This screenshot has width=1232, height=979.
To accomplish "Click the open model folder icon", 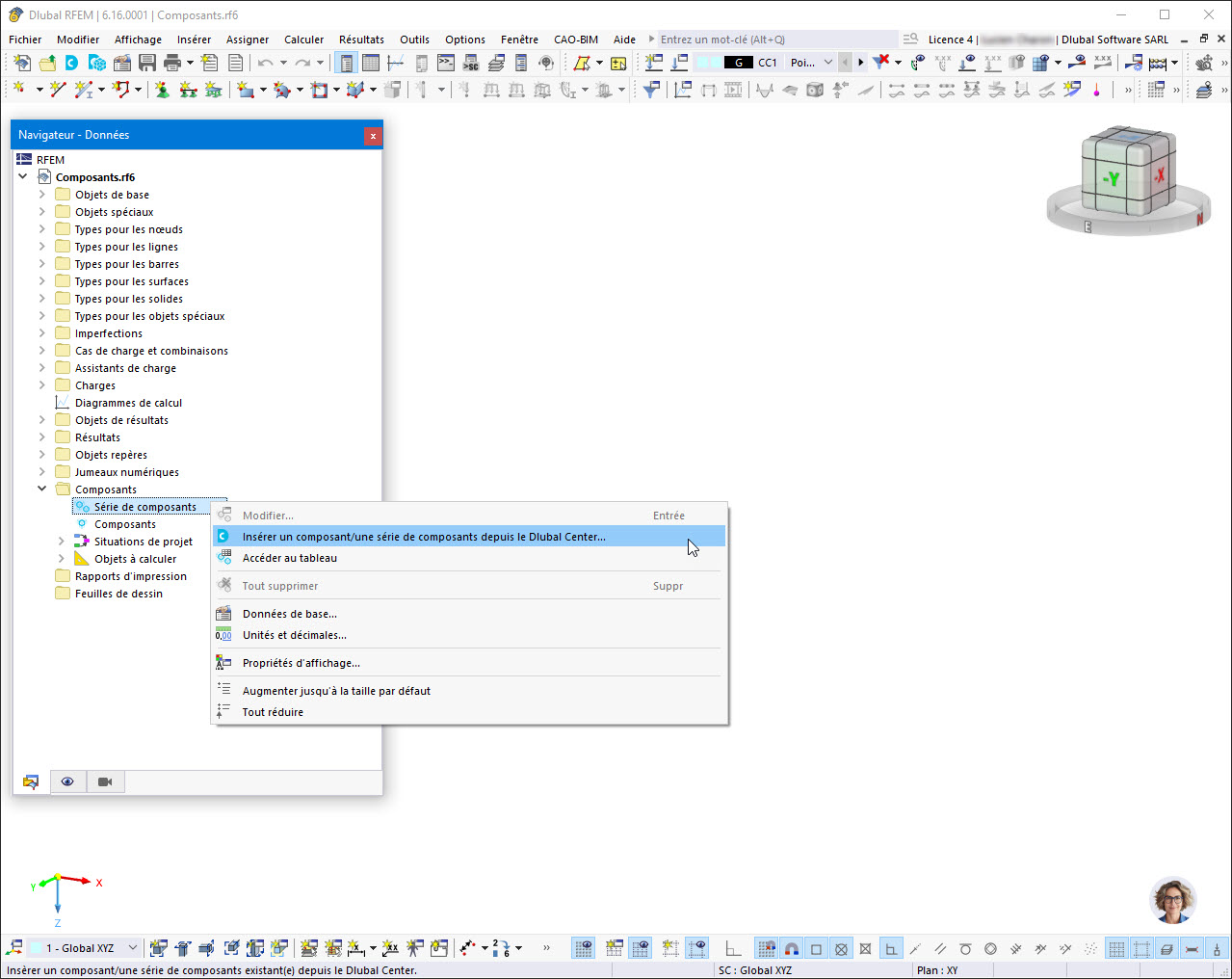I will click(x=47, y=63).
